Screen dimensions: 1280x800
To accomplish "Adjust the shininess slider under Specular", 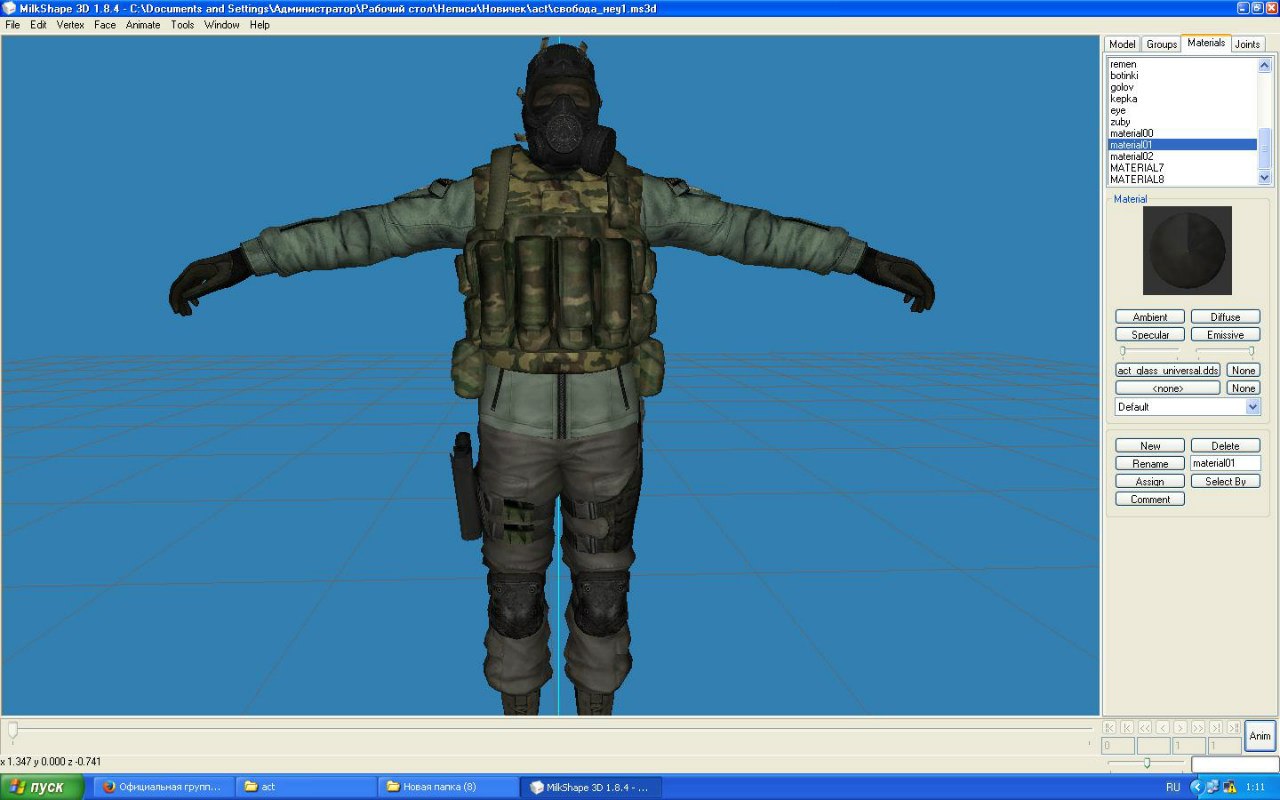I will (x=1150, y=352).
